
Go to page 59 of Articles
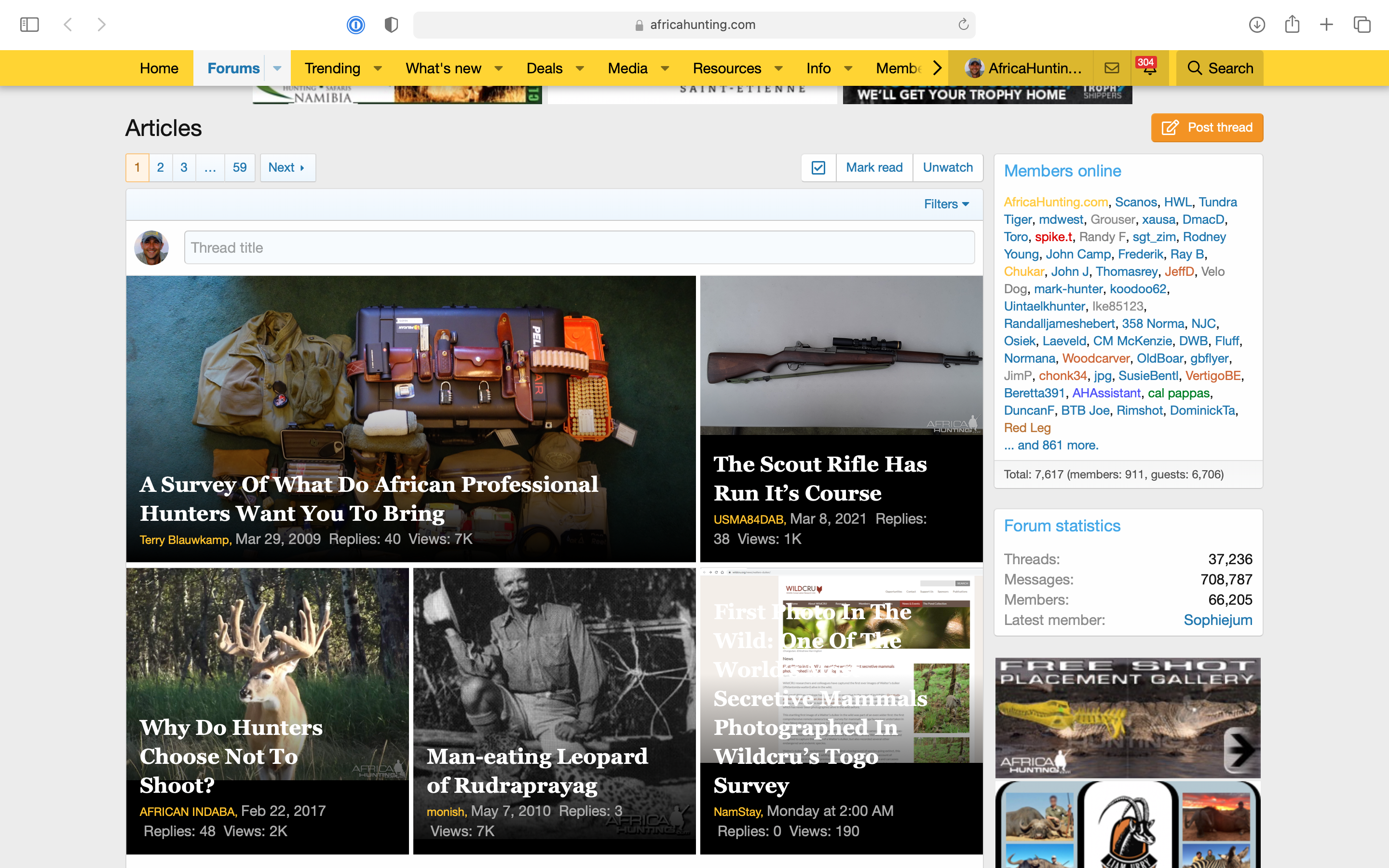pyautogui.click(x=239, y=168)
